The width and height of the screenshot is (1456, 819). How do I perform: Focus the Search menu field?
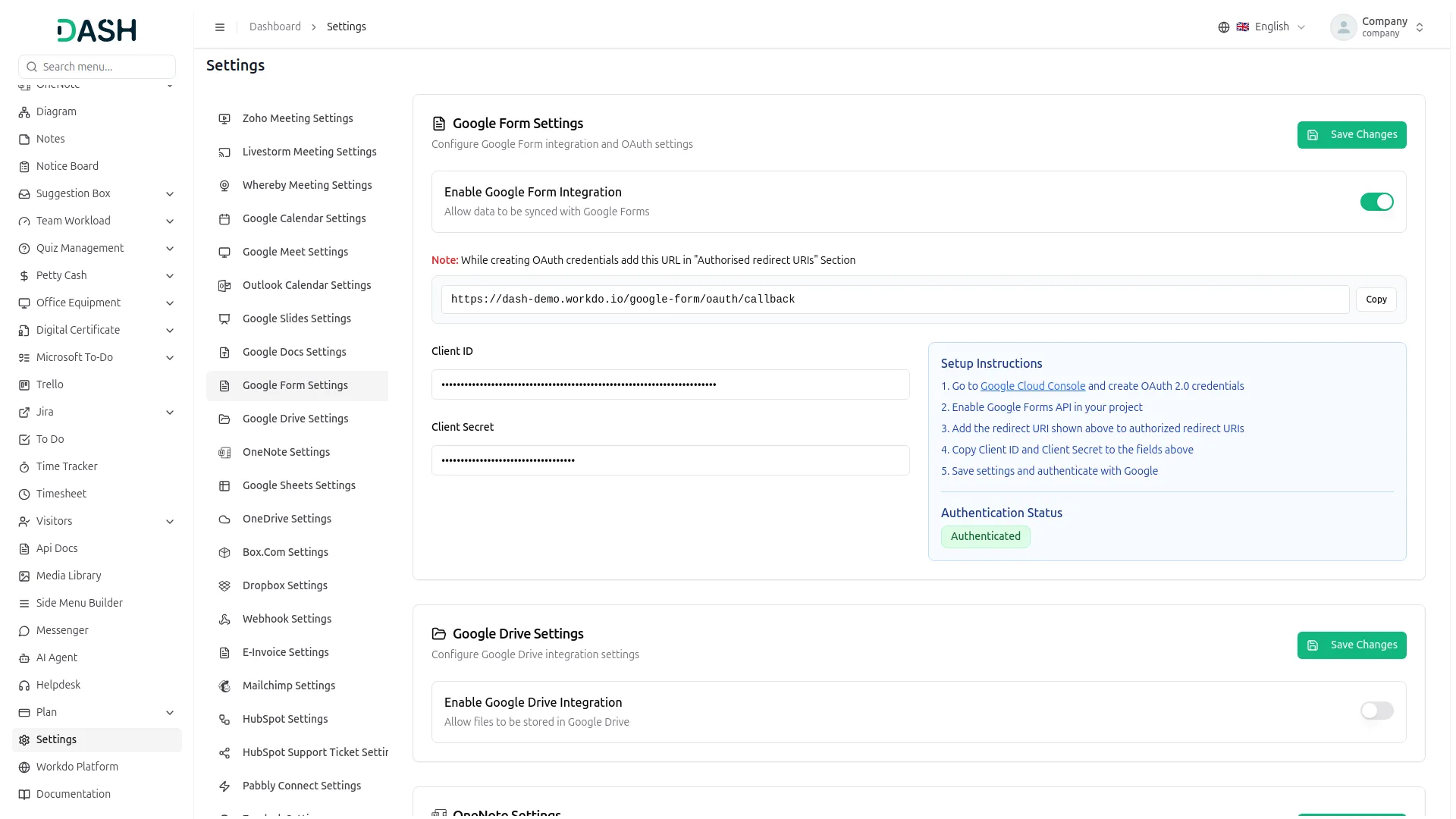click(97, 67)
